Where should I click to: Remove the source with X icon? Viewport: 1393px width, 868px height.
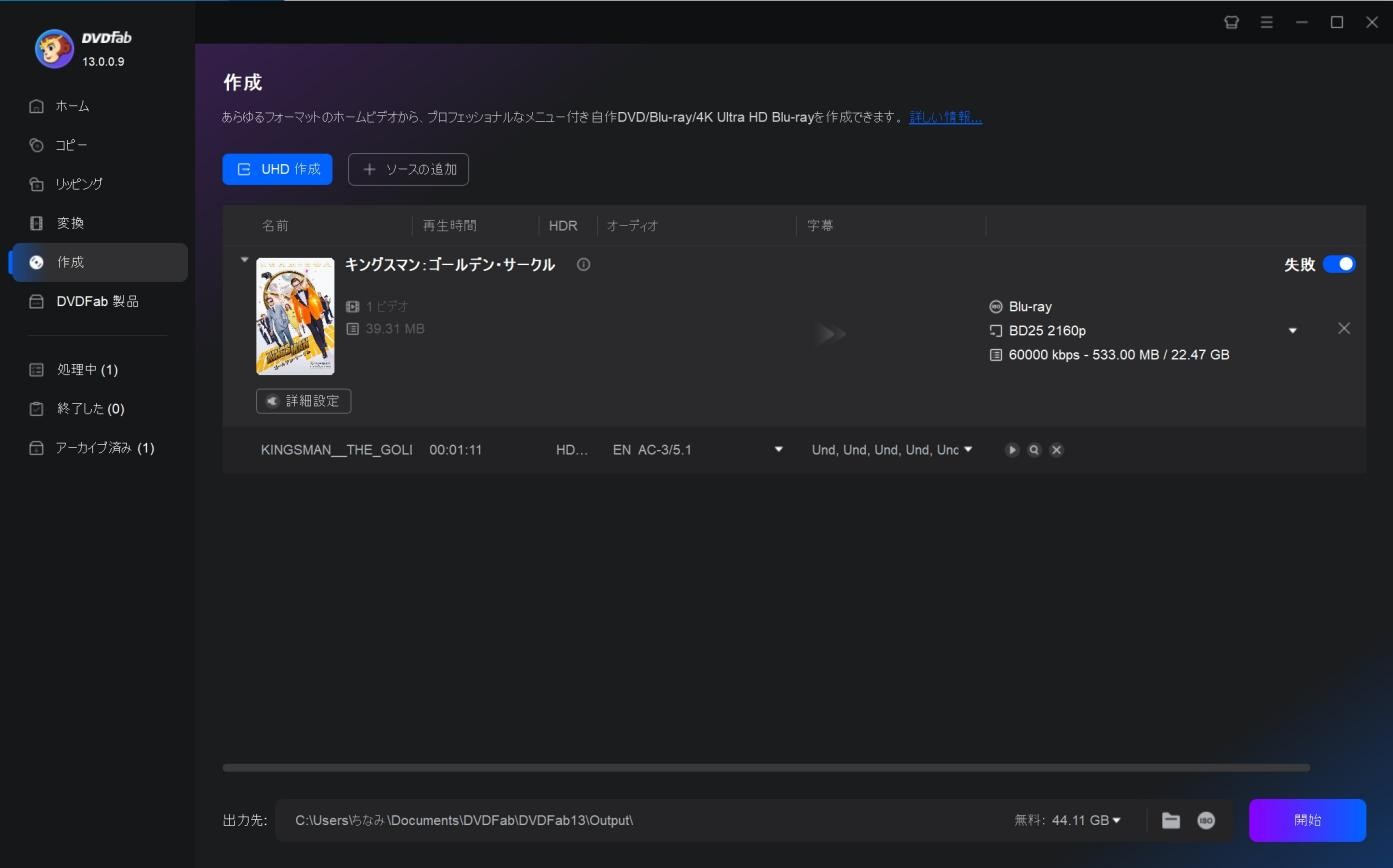tap(1344, 328)
